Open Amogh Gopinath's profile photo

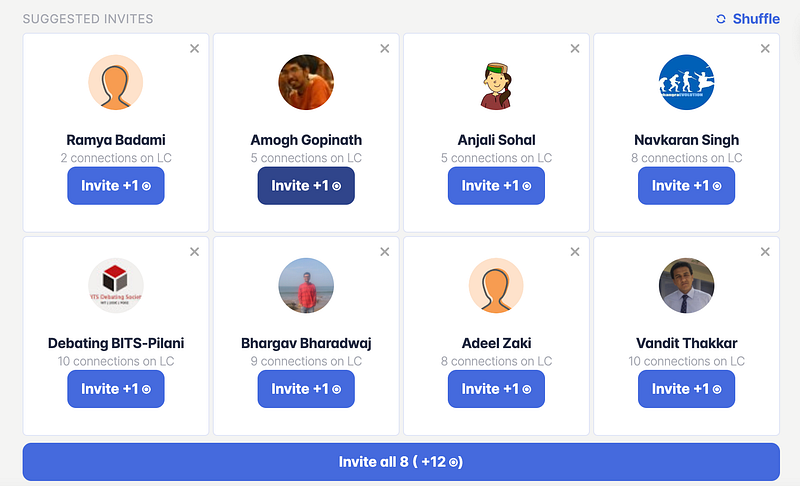pyautogui.click(x=306, y=82)
